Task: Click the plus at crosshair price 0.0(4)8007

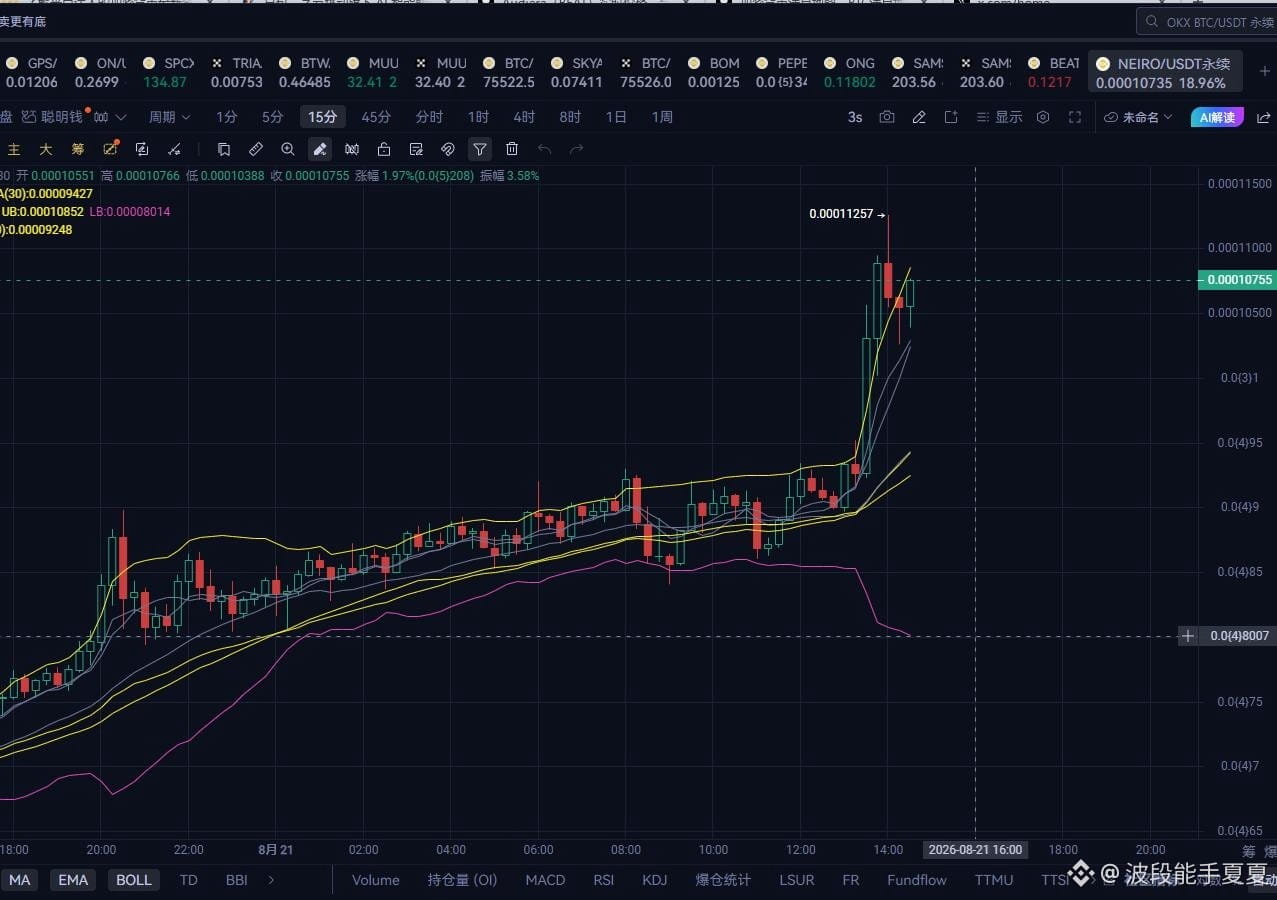Action: pos(1187,636)
